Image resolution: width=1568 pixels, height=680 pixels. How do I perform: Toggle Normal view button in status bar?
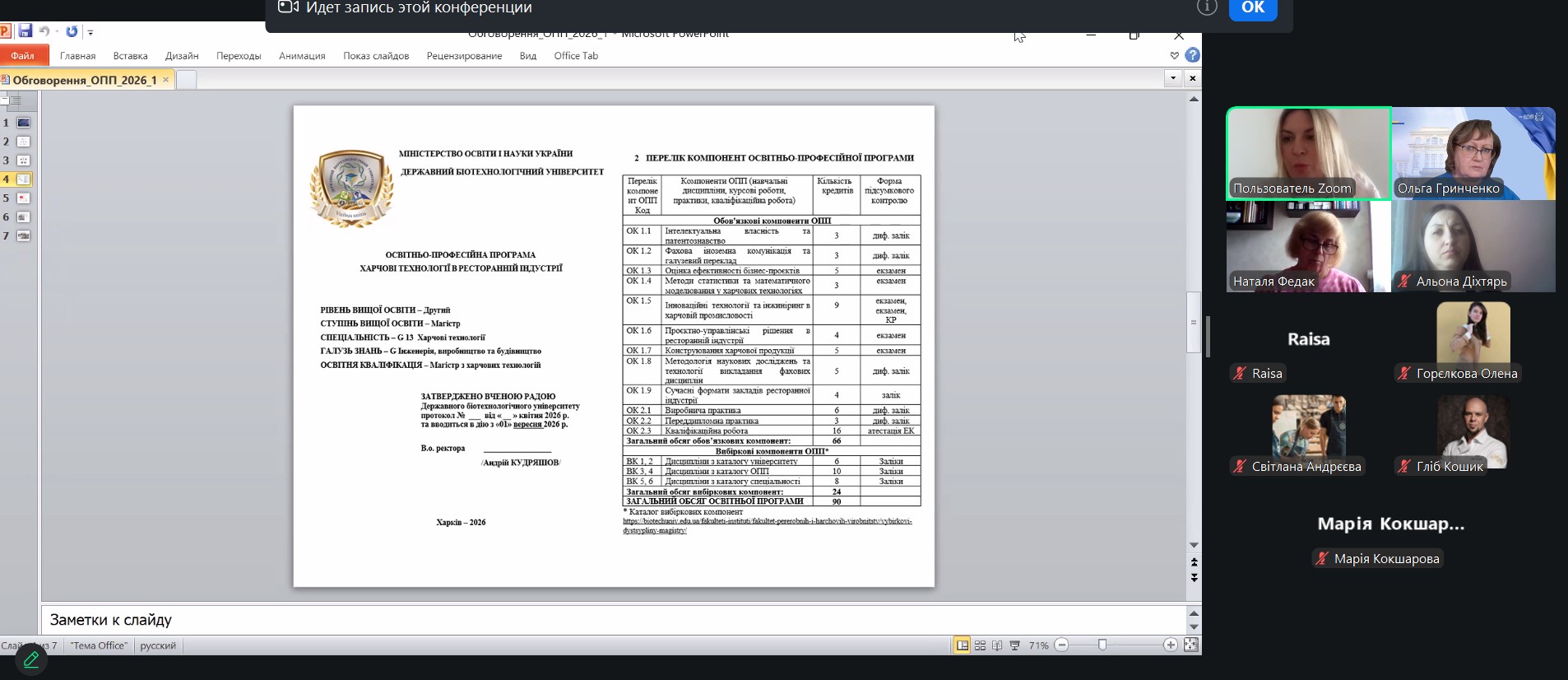coord(962,645)
